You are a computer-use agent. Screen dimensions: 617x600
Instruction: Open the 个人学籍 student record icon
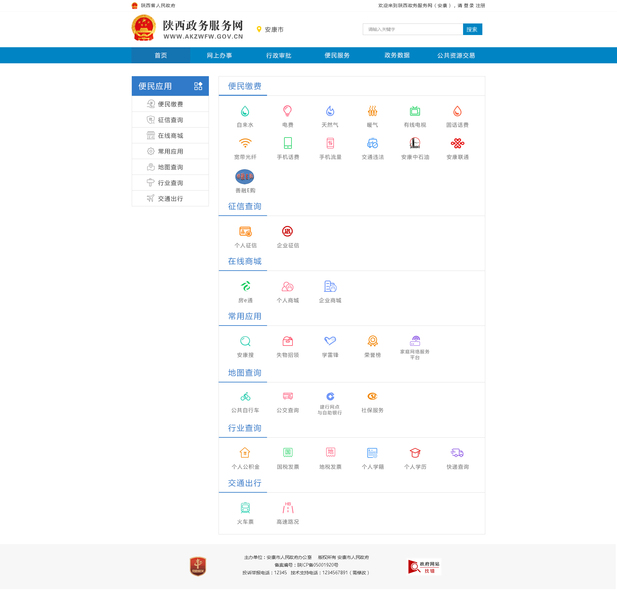(x=372, y=453)
